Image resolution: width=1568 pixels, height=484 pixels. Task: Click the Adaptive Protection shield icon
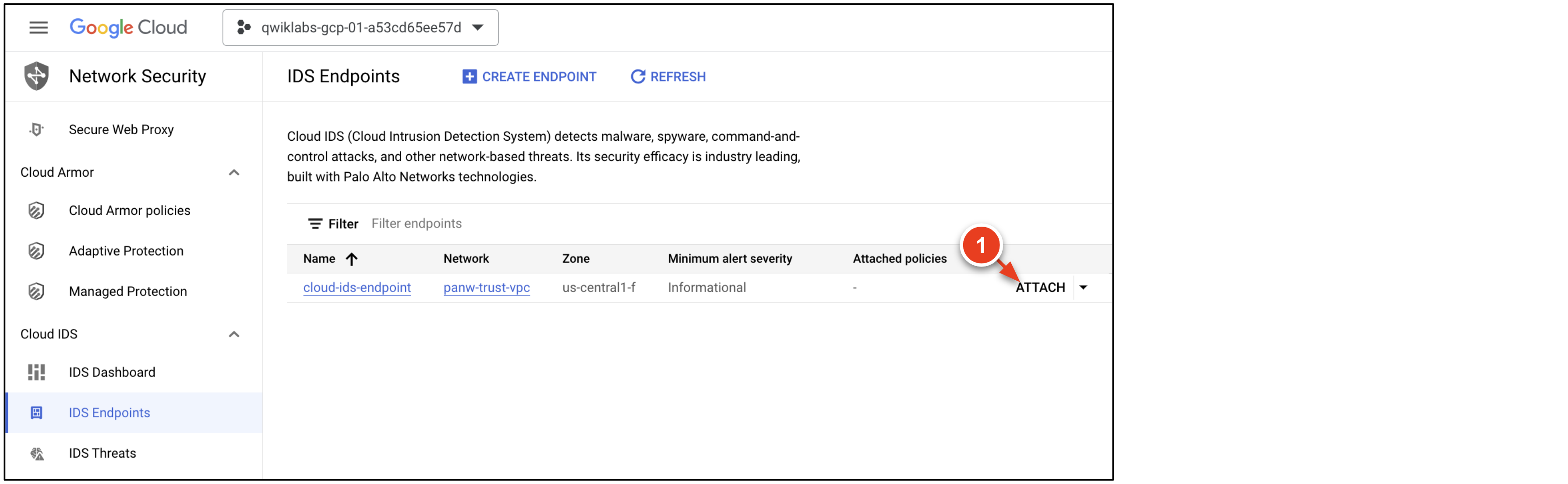(36, 250)
